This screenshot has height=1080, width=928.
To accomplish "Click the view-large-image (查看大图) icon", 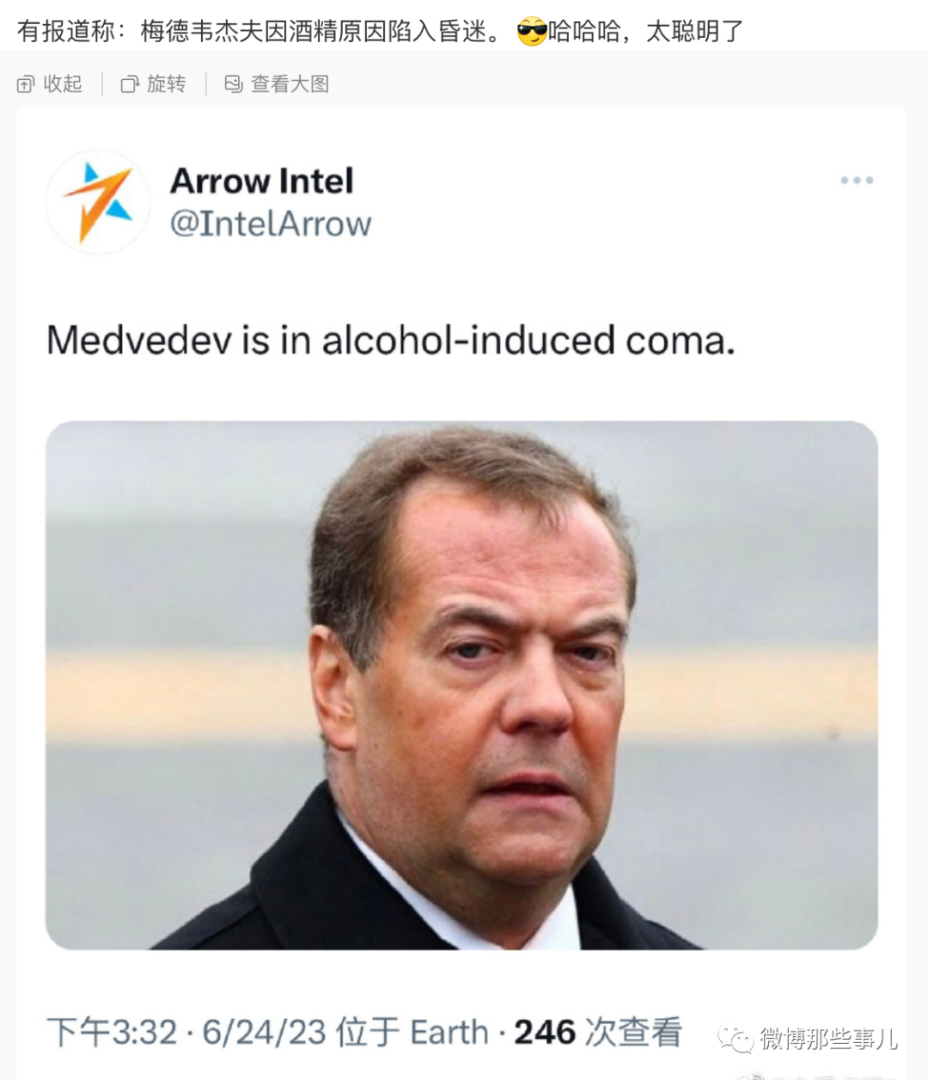I will tap(234, 84).
